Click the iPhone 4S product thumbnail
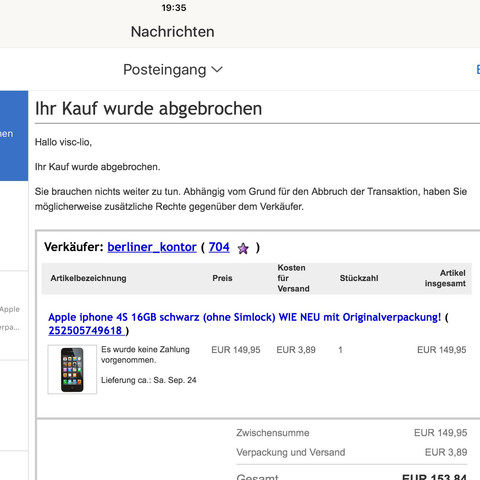 point(72,369)
